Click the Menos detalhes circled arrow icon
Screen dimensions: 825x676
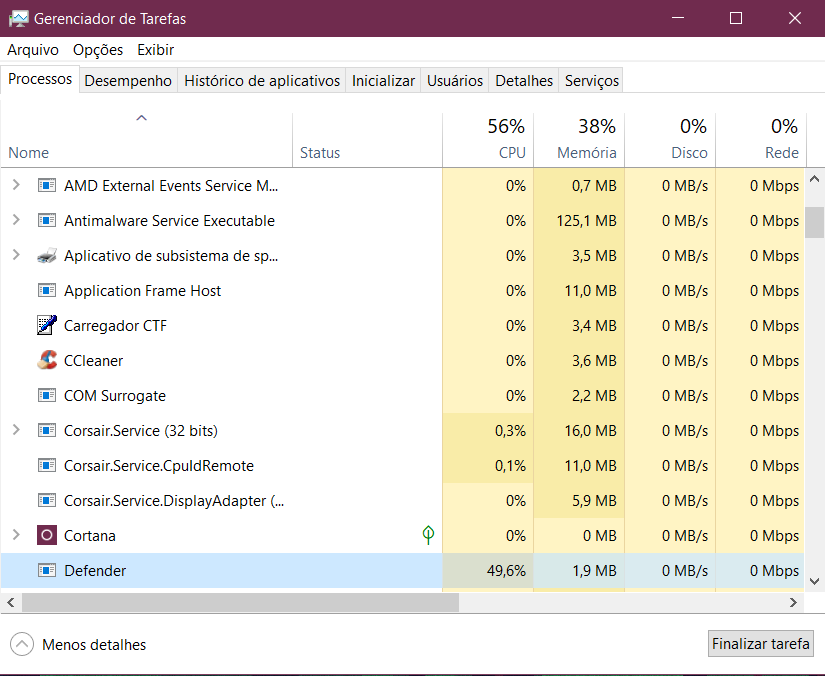click(x=22, y=644)
